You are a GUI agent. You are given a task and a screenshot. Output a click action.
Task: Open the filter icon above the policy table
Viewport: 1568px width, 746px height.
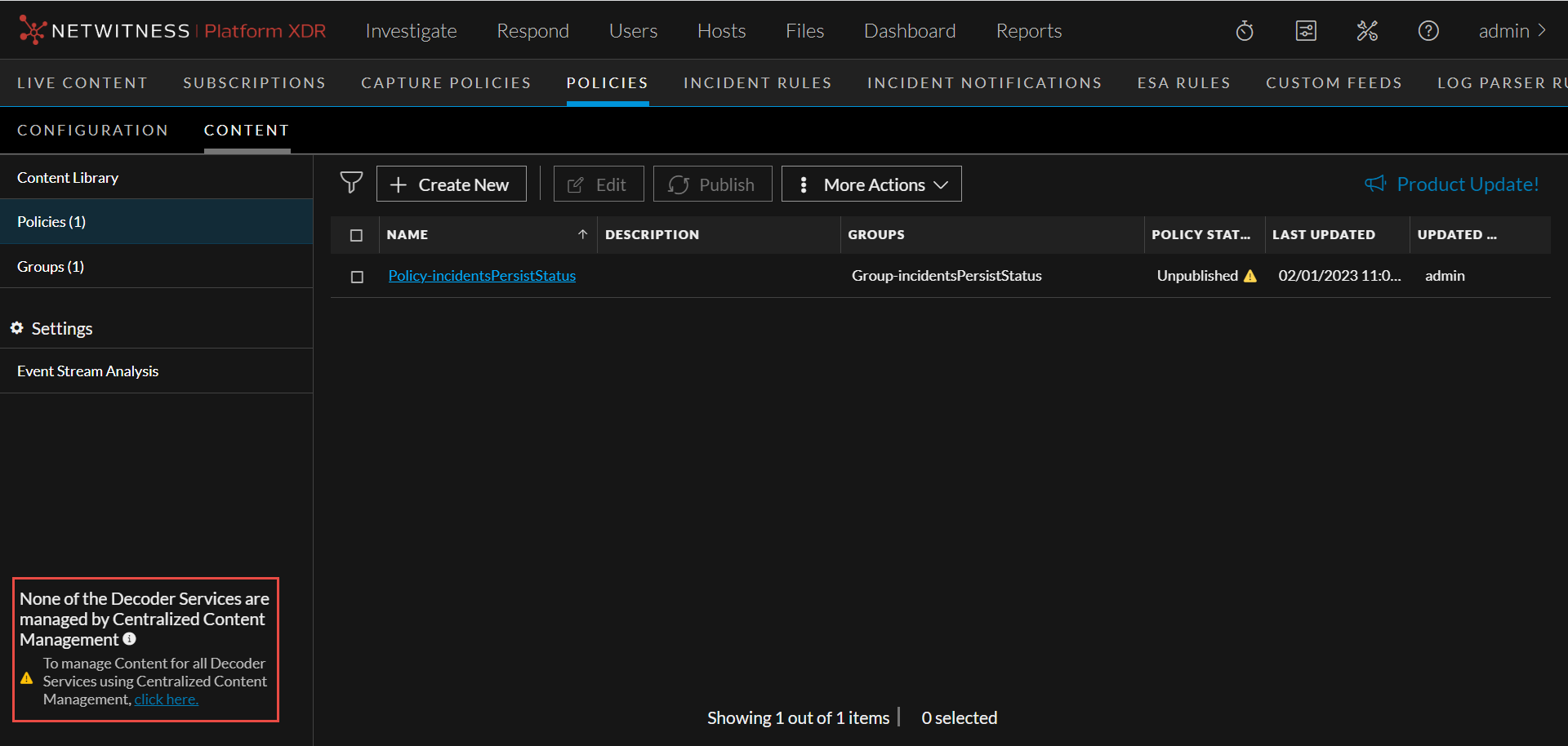pyautogui.click(x=351, y=183)
